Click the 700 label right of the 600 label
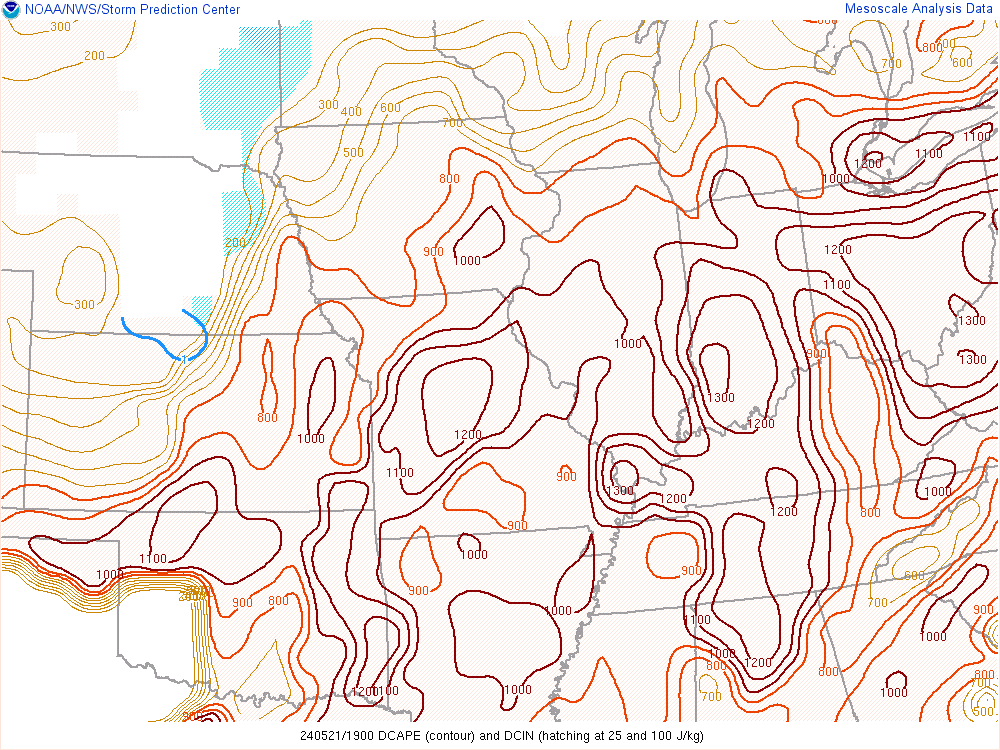This screenshot has height=750, width=1000. pyautogui.click(x=451, y=123)
